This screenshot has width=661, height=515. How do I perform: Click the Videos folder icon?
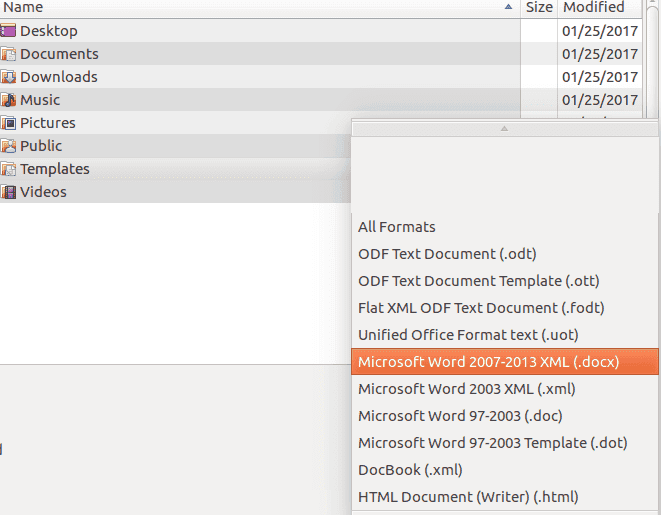(8, 192)
